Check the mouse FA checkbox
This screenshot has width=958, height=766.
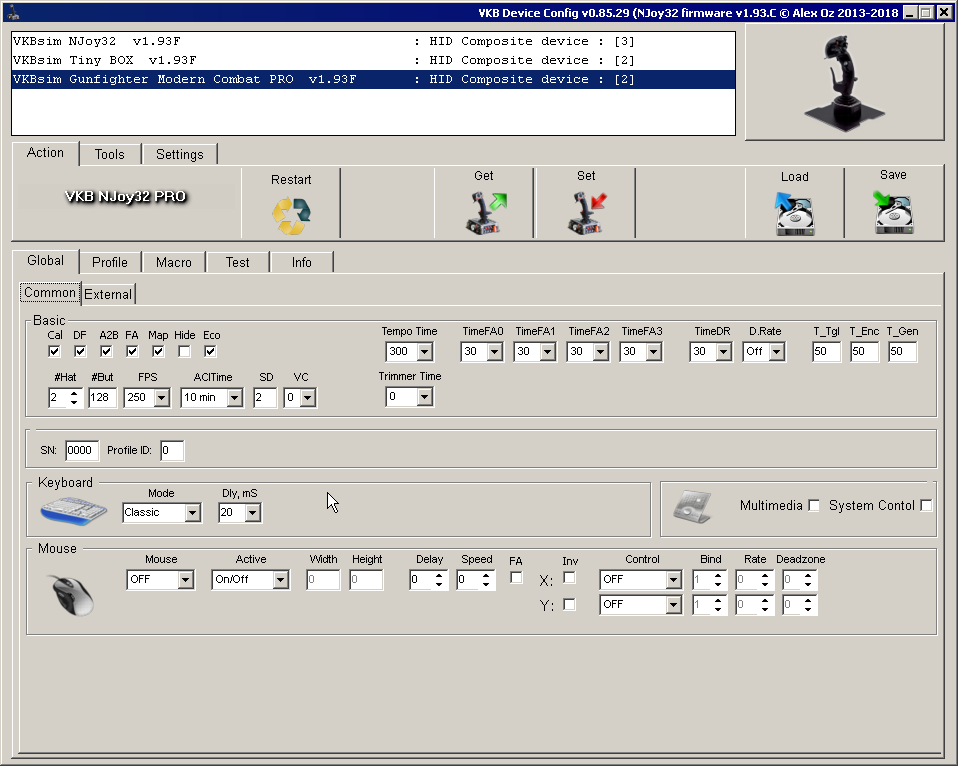click(x=516, y=577)
